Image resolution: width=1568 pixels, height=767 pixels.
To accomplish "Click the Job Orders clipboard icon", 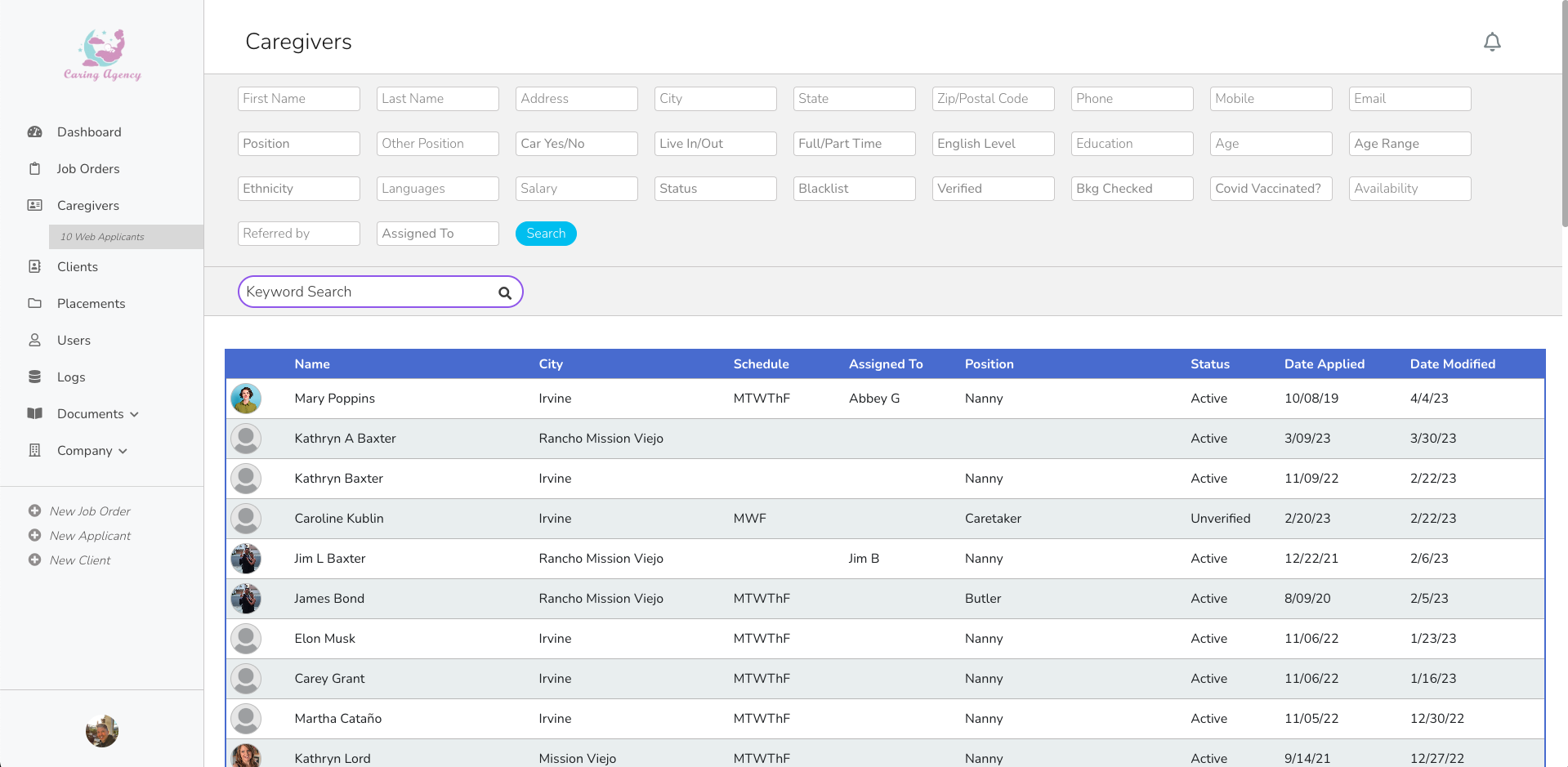I will (34, 169).
